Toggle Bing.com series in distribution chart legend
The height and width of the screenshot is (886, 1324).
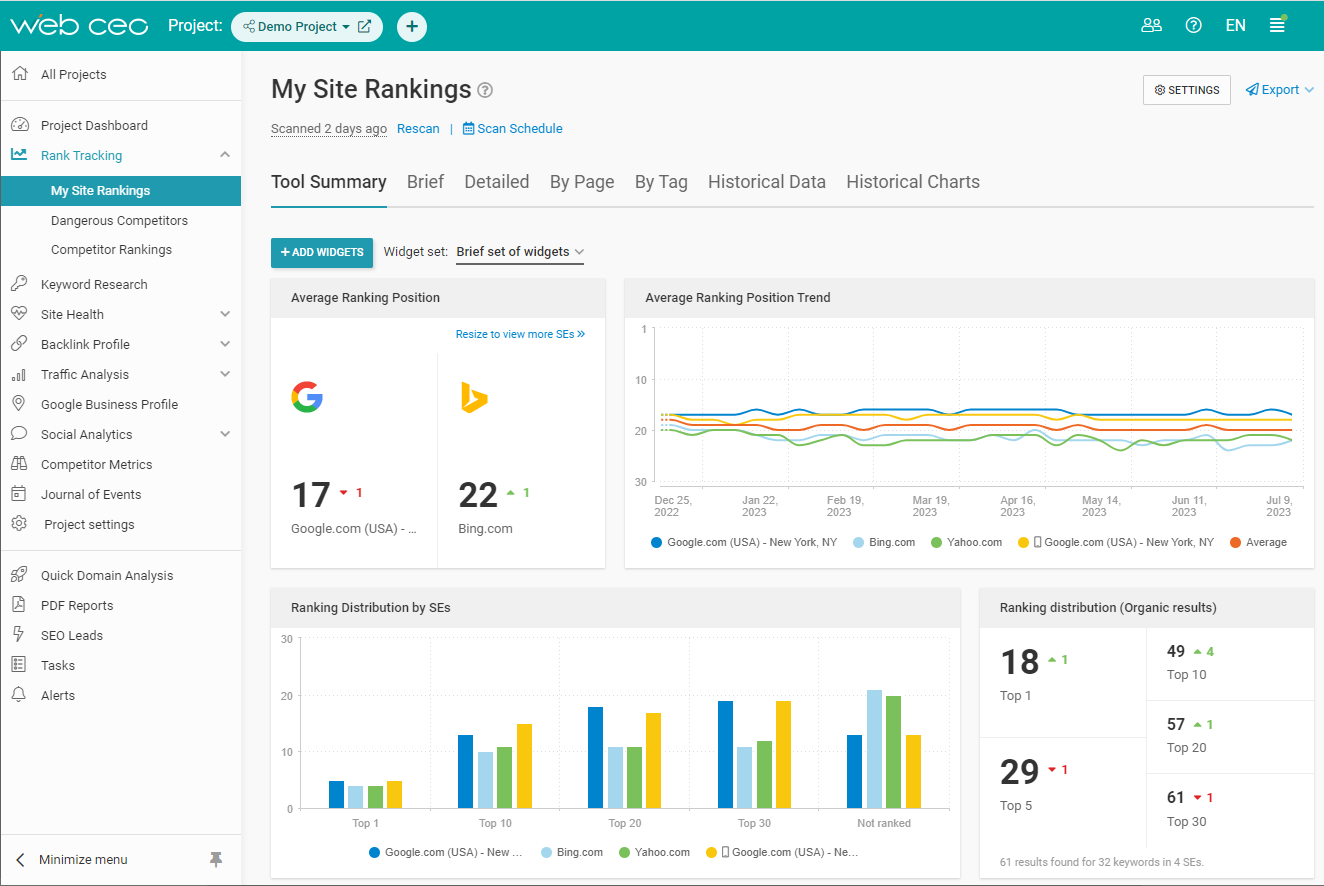tap(572, 852)
